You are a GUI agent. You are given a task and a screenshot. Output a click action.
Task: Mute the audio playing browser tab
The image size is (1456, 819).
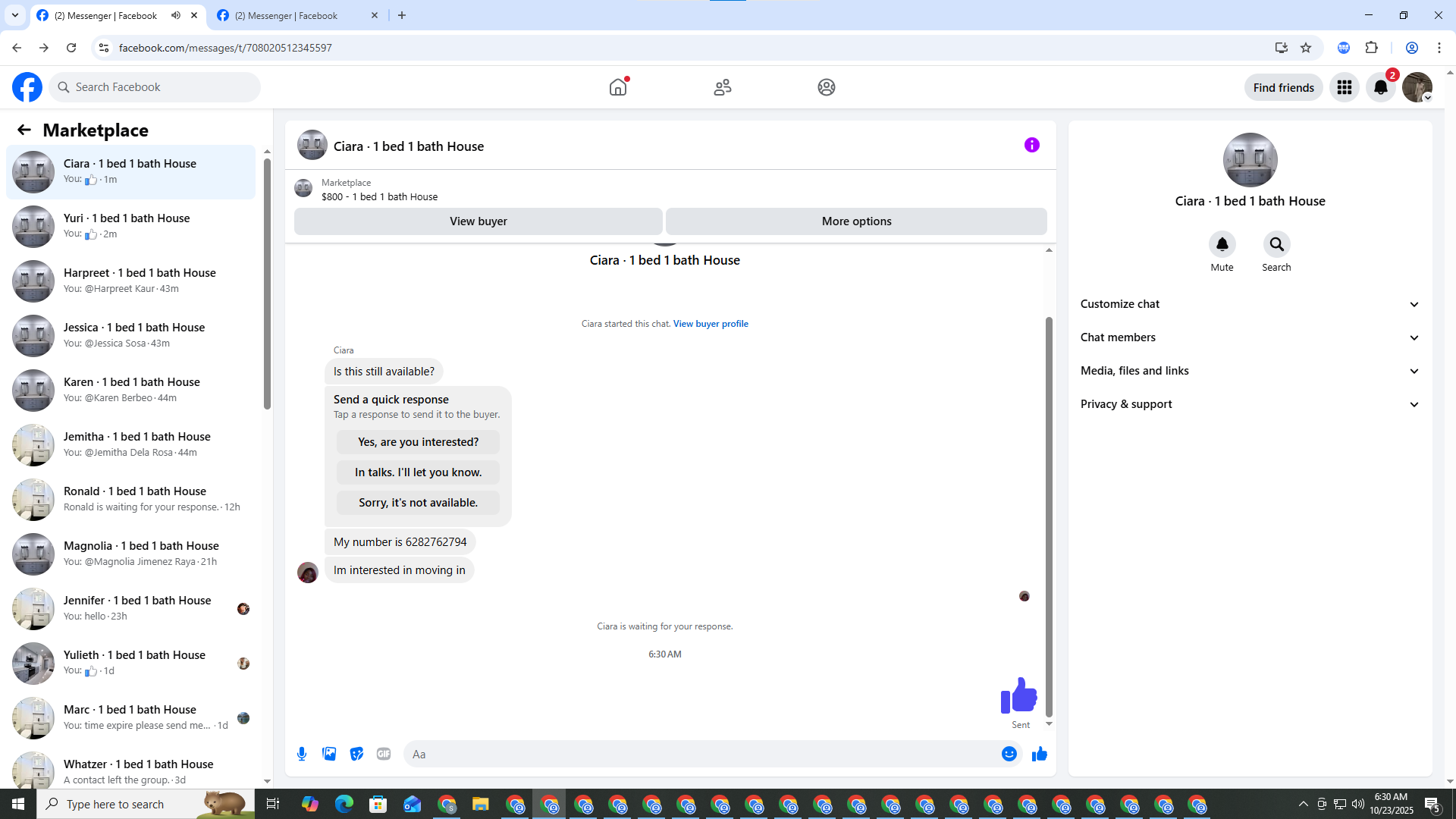(x=176, y=15)
